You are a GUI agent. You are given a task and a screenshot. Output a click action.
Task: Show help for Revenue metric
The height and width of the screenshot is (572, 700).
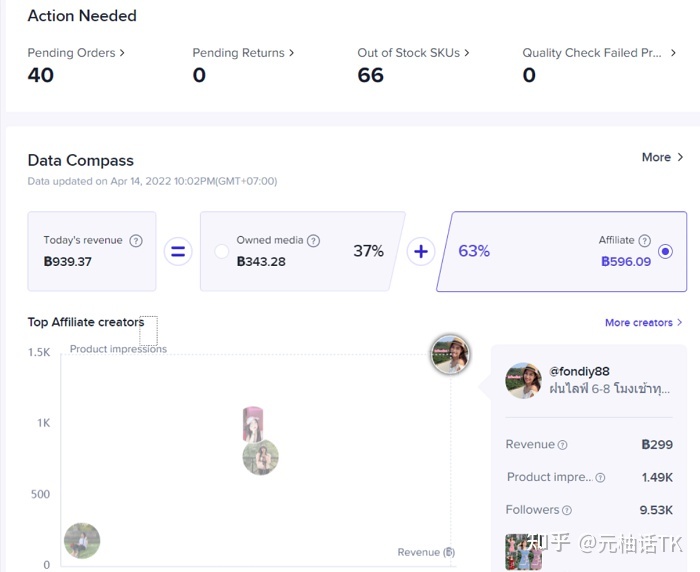562,445
